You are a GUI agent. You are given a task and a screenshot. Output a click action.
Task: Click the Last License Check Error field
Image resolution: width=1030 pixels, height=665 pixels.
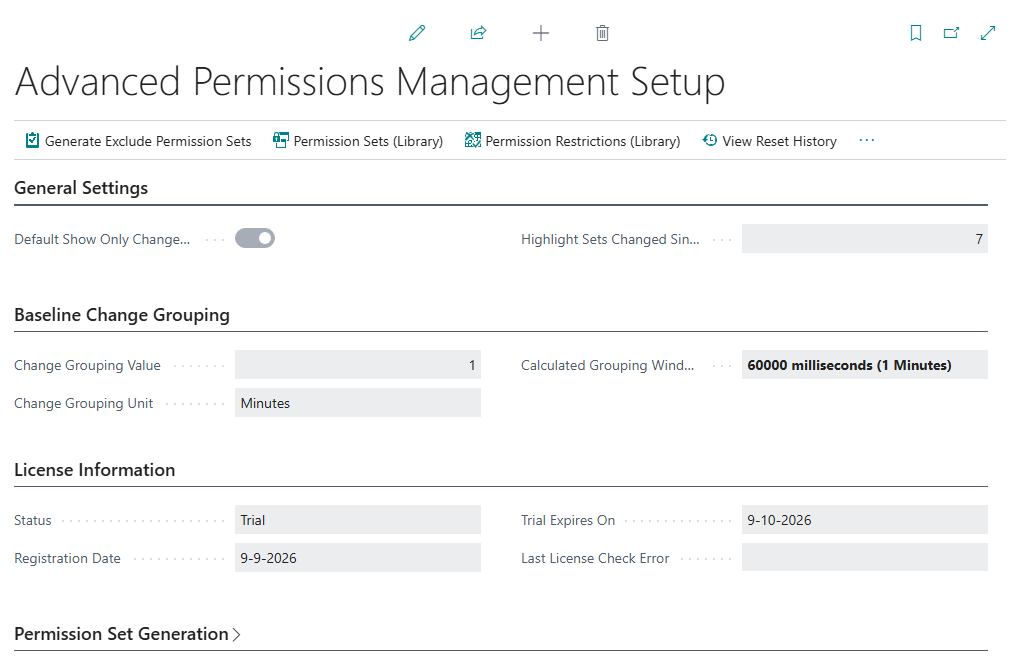[864, 557]
